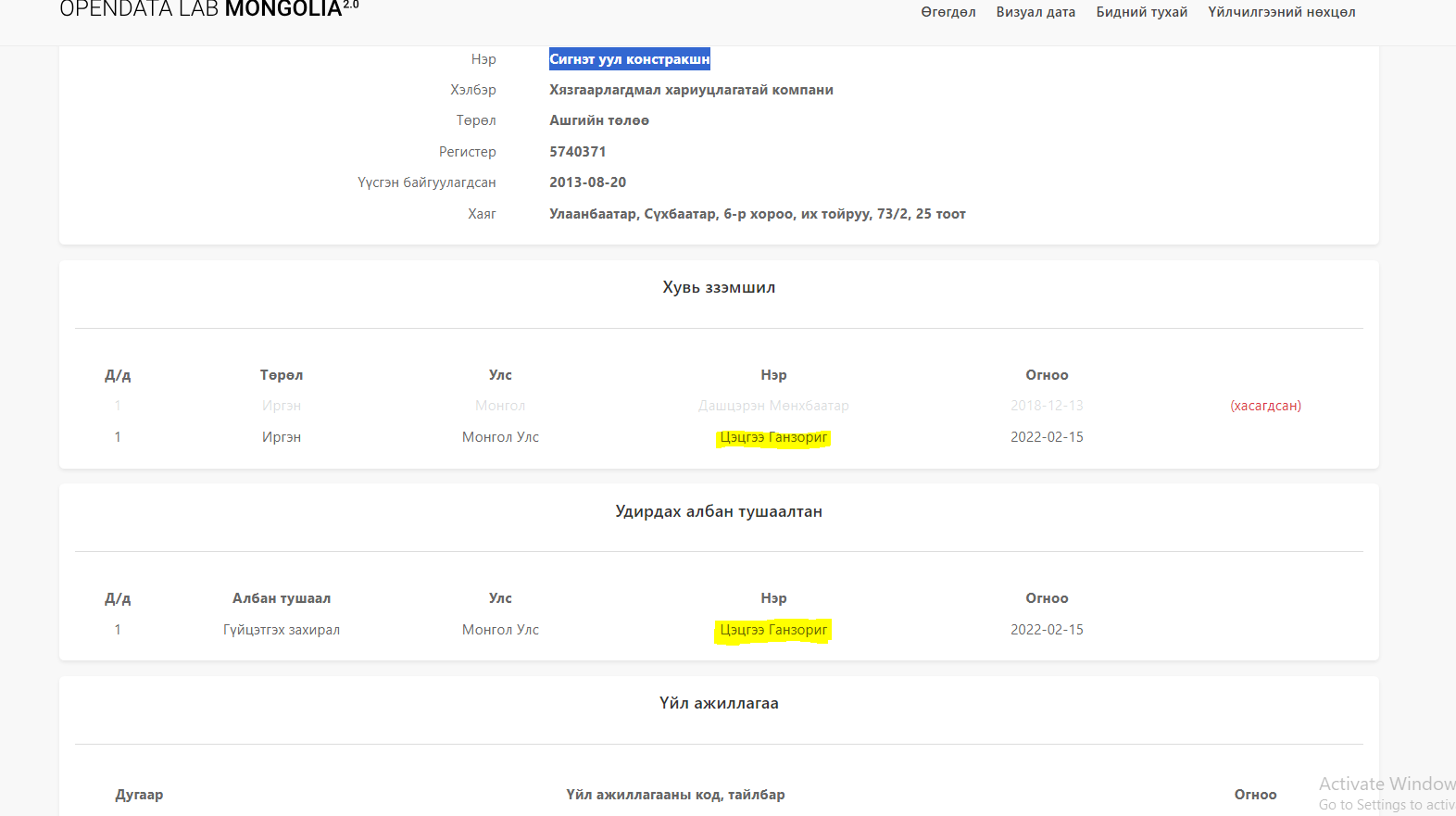The height and width of the screenshot is (816, 1456).
Task: Click Гүйцэтгэх захирал position cell
Action: coord(282,630)
